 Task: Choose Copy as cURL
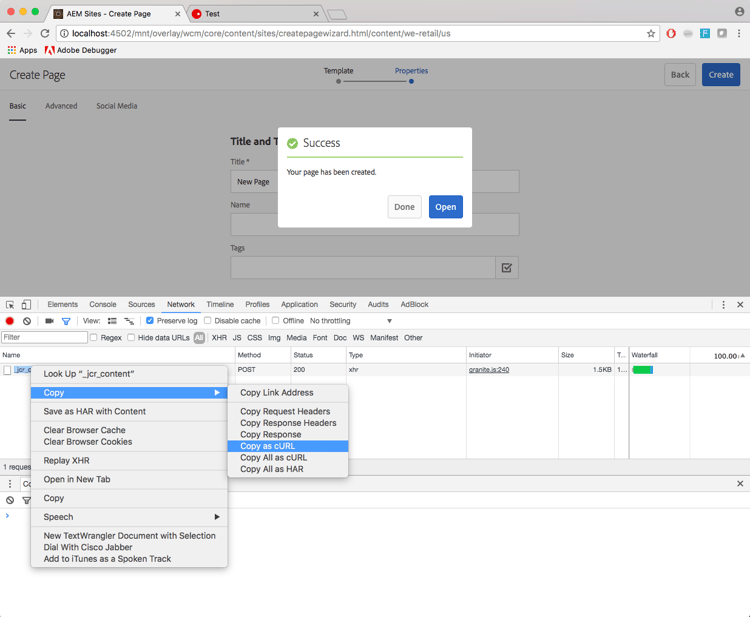(288, 446)
